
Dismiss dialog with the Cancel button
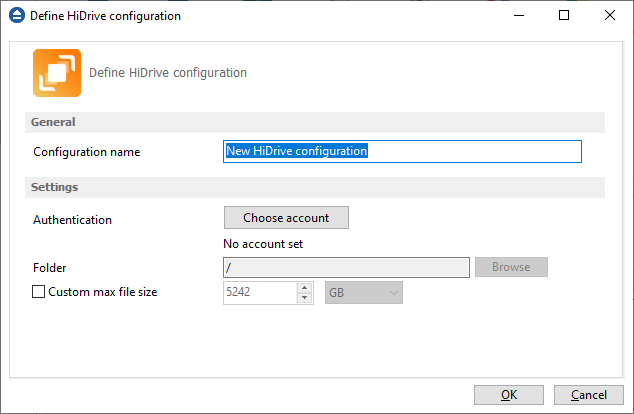[x=588, y=395]
